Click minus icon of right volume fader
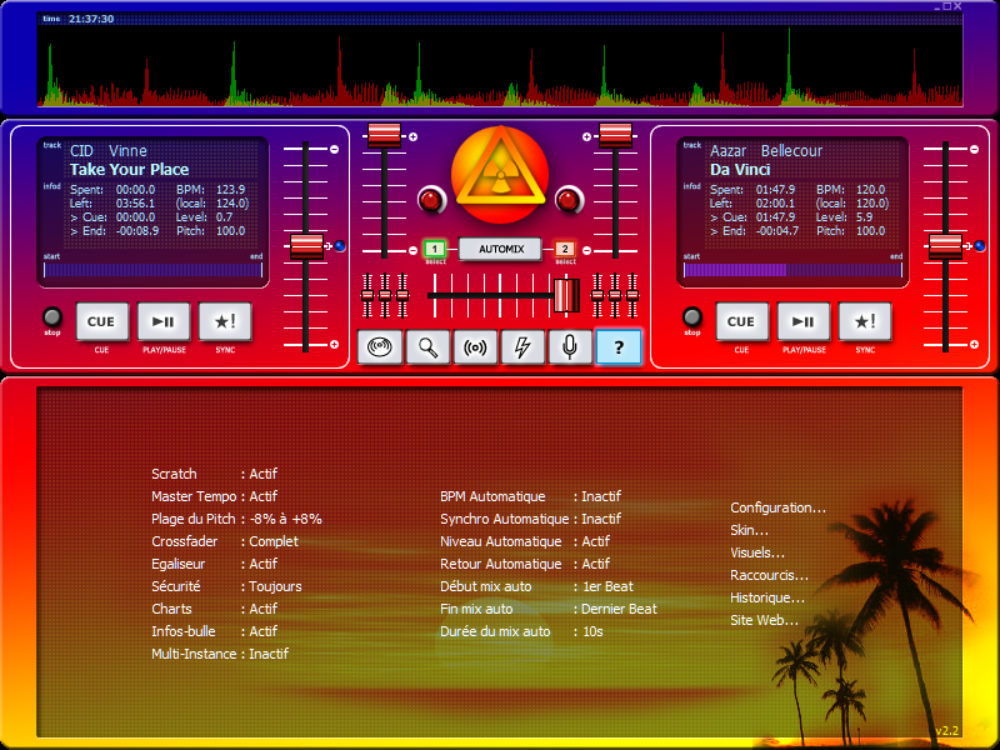Viewport: 1000px width, 750px height. [587, 251]
